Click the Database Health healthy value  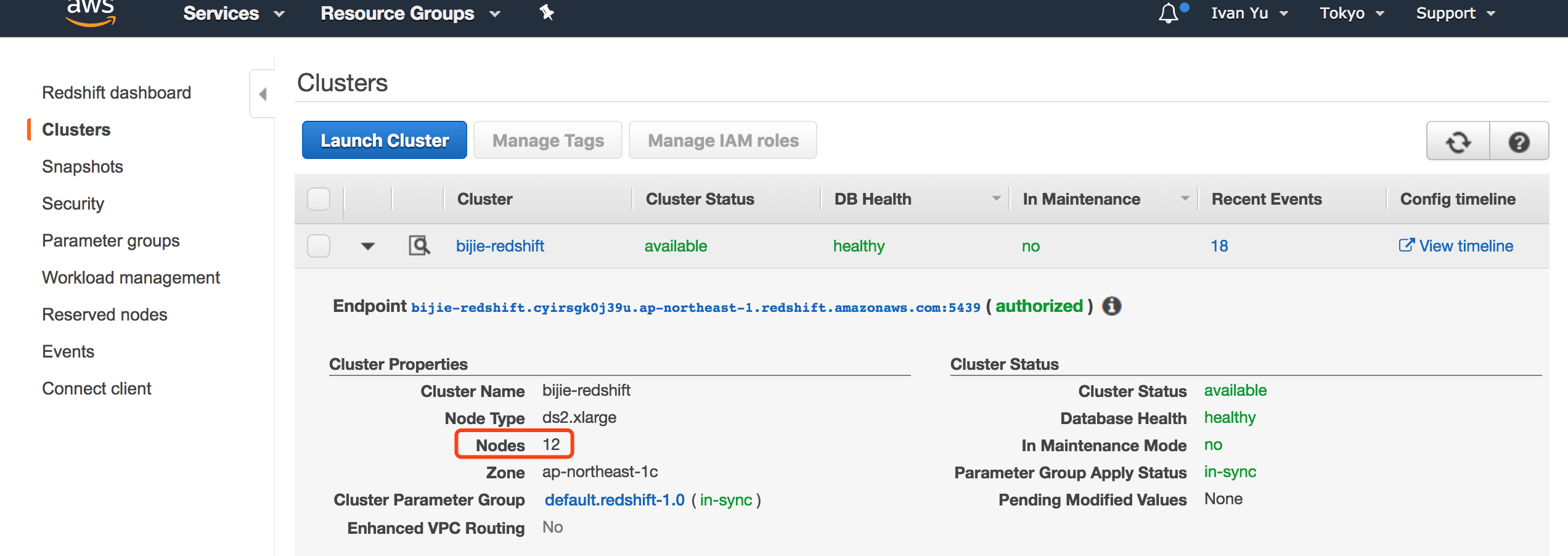pyautogui.click(x=1230, y=417)
